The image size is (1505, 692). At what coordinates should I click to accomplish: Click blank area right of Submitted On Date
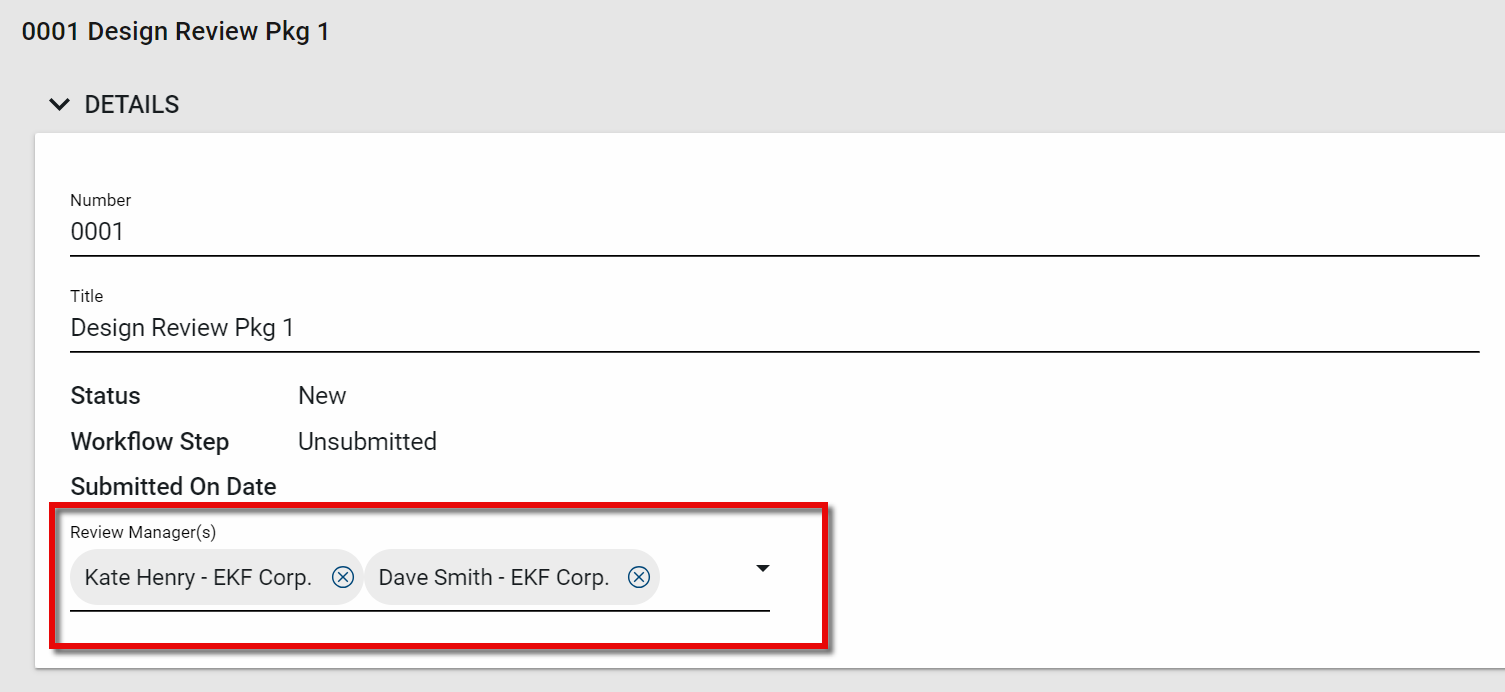coord(700,487)
